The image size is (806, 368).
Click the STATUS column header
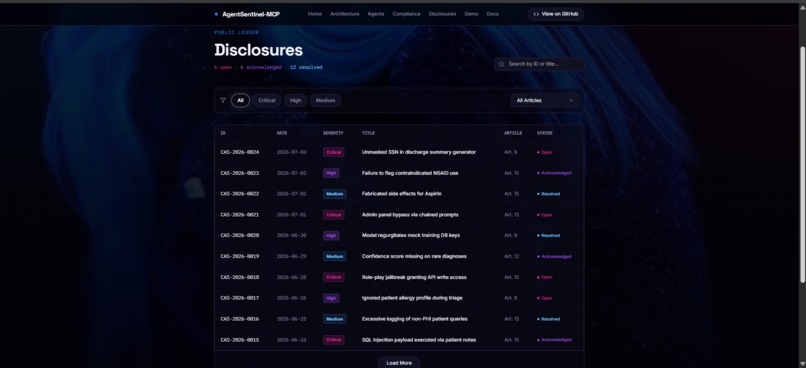pos(545,133)
